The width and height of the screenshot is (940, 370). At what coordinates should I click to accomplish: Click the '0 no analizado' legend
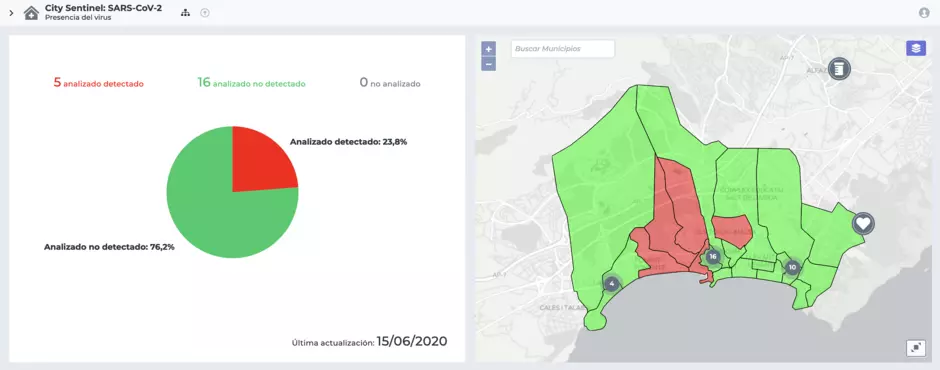(x=390, y=83)
